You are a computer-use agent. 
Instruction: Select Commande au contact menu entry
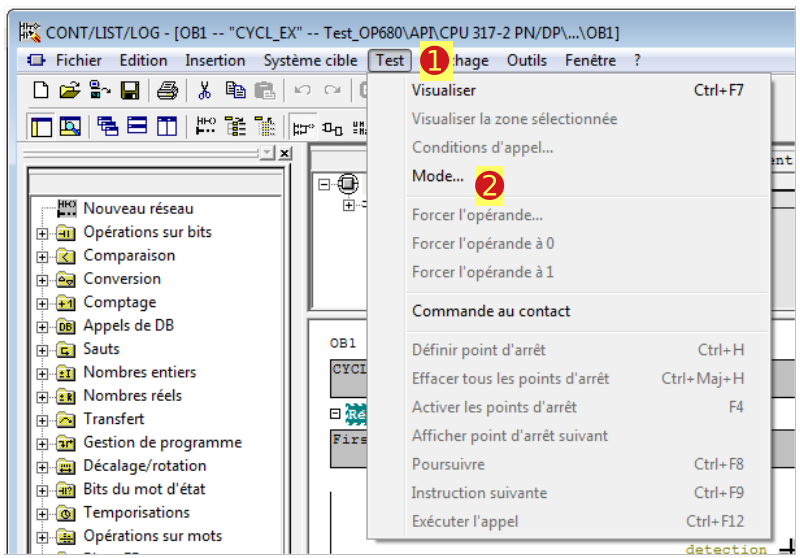(x=578, y=311)
